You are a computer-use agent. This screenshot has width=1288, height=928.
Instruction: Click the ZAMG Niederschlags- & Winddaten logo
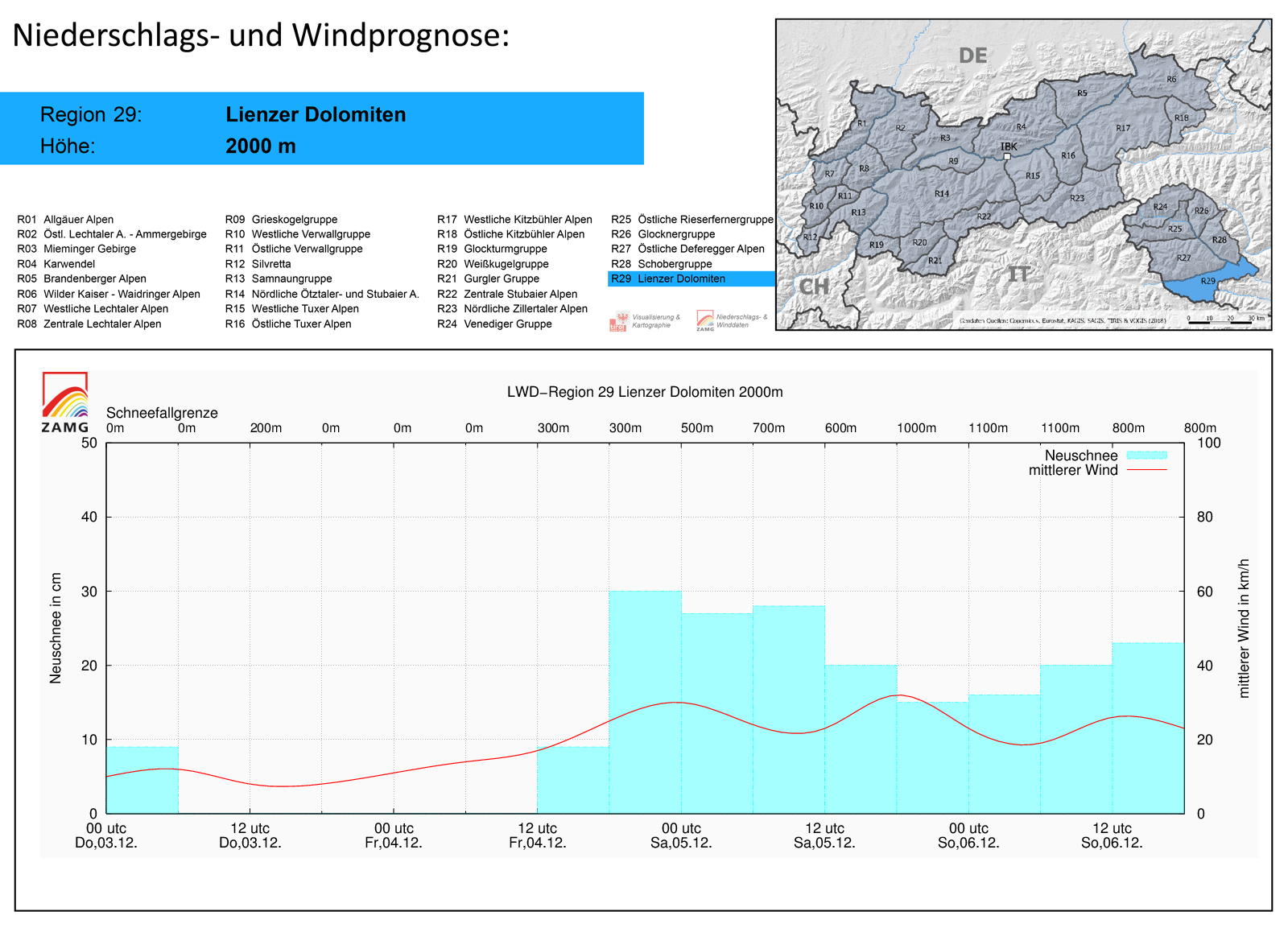[732, 321]
